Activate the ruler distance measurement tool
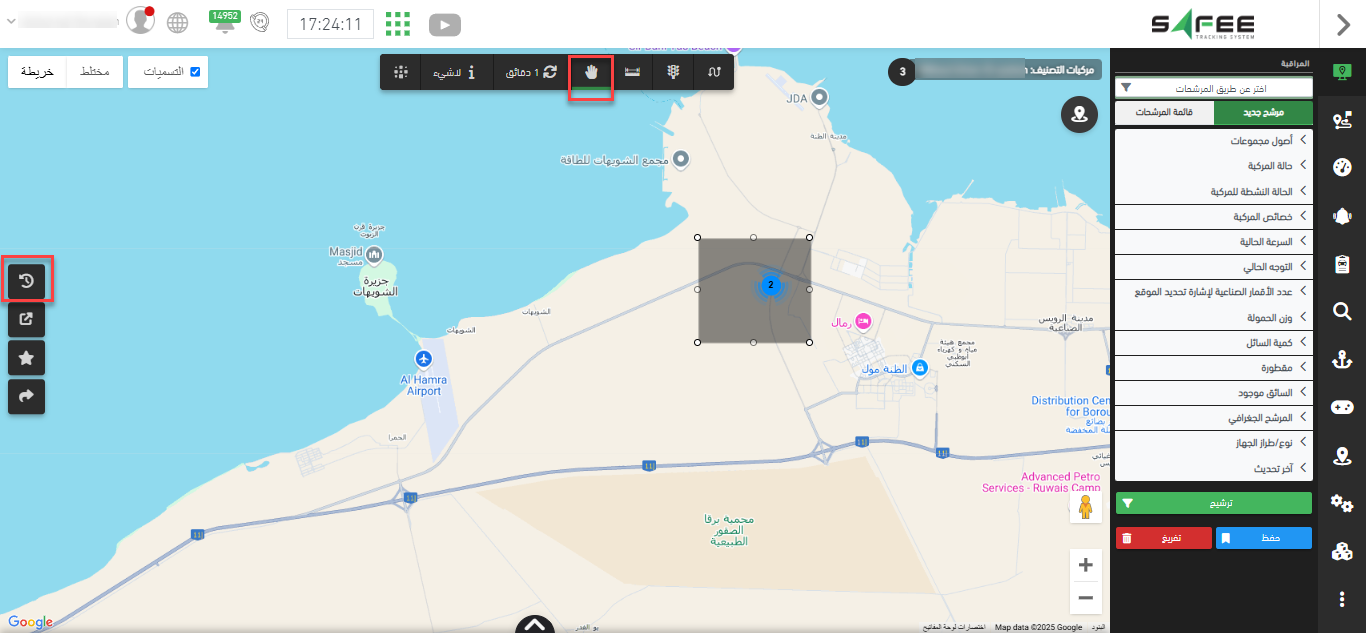The height and width of the screenshot is (633, 1366). (633, 72)
